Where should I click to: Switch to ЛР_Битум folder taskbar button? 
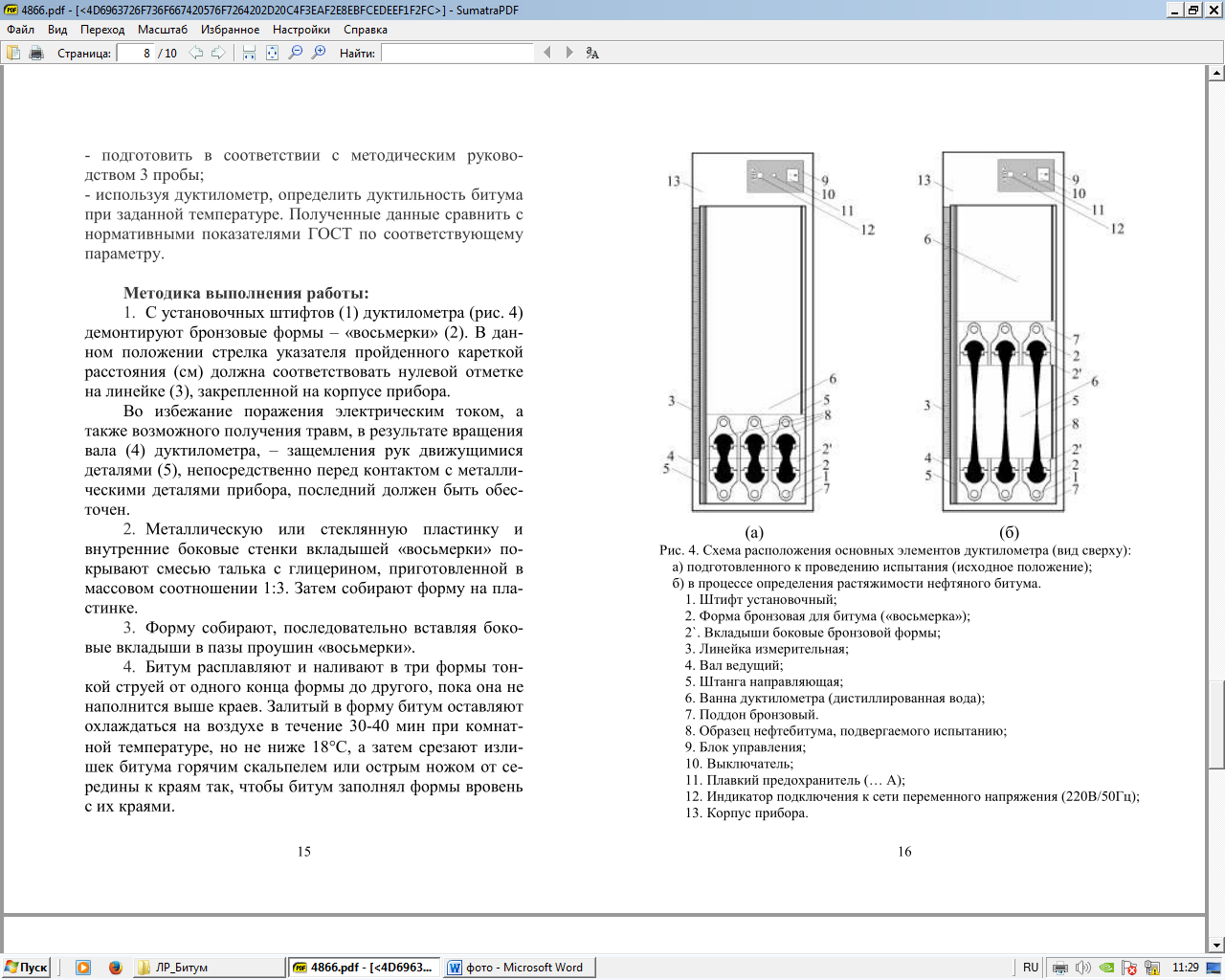[209, 968]
